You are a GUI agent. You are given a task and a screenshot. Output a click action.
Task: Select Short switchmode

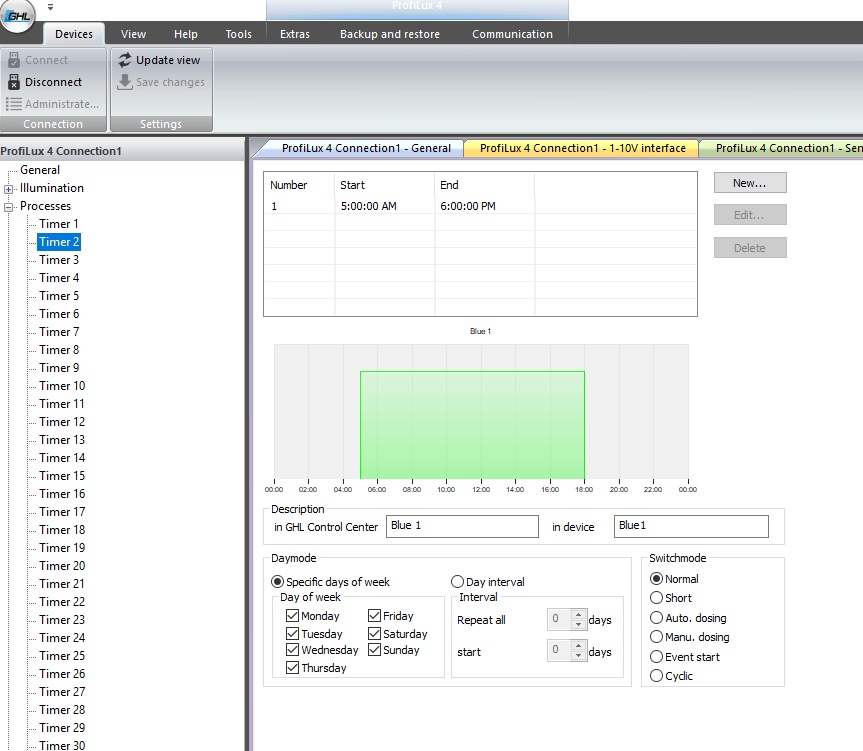(x=656, y=597)
